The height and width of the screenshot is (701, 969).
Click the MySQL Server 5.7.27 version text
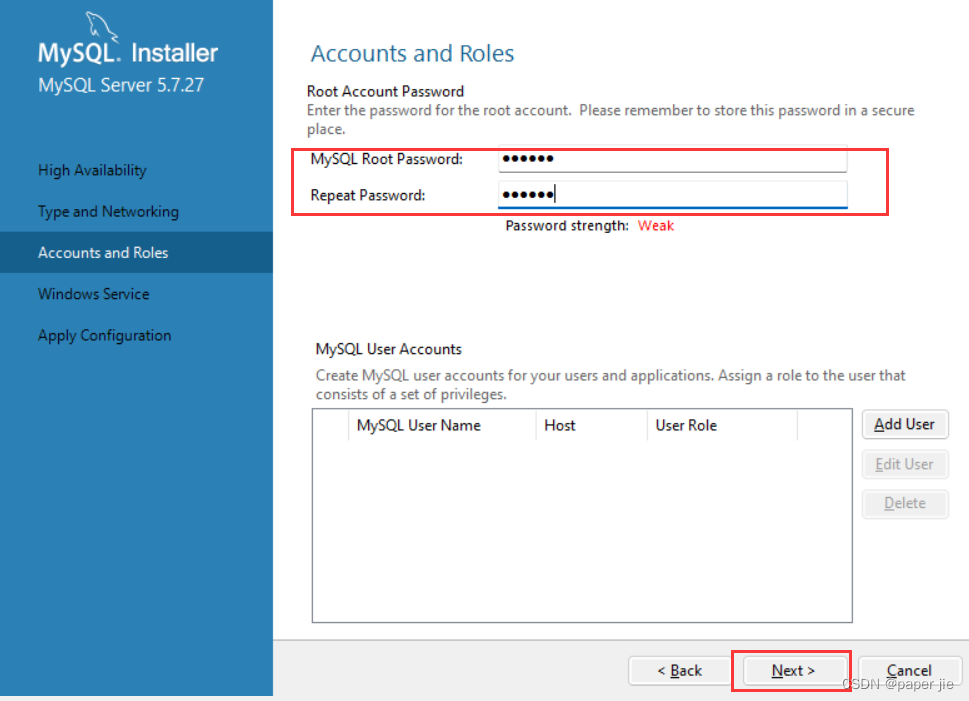[x=121, y=85]
